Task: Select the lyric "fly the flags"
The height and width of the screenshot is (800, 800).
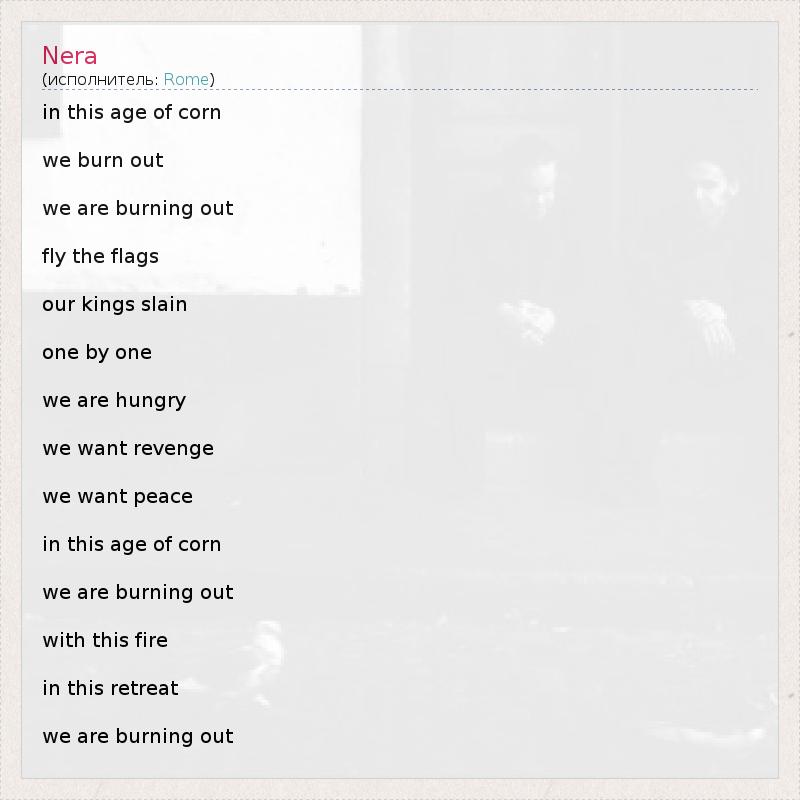Action: click(100, 256)
